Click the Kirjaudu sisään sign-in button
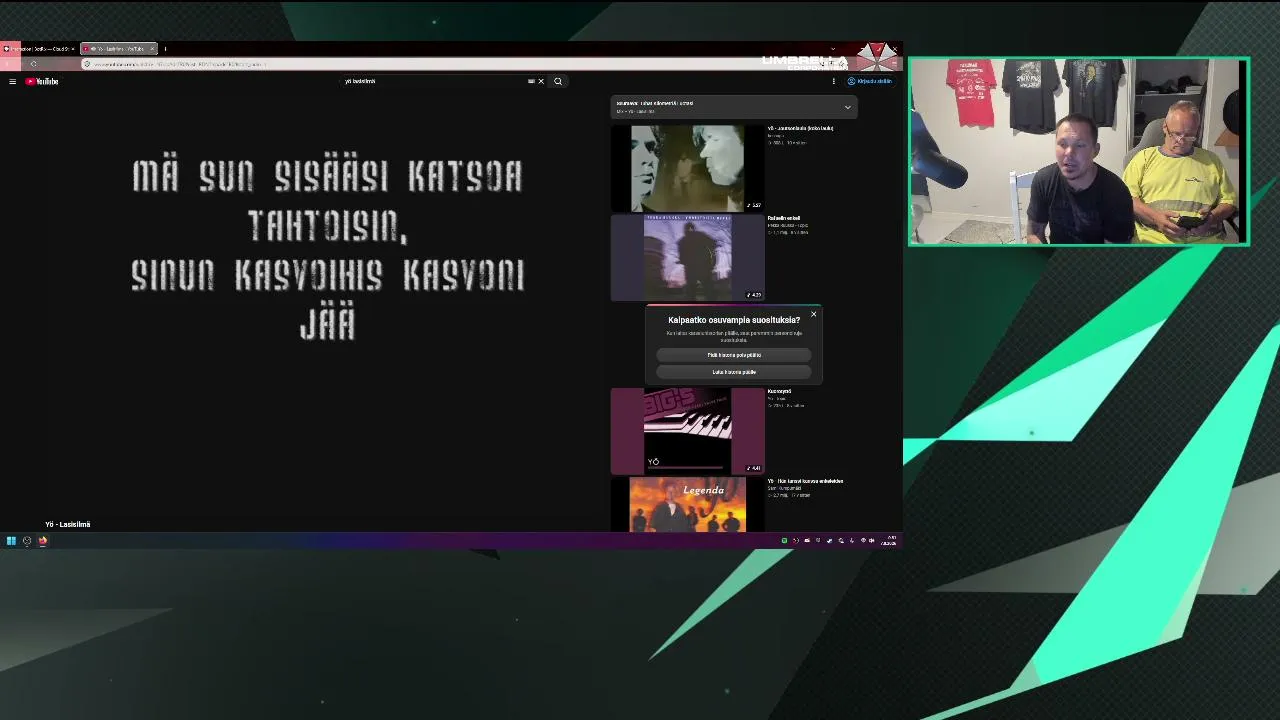 (x=869, y=82)
